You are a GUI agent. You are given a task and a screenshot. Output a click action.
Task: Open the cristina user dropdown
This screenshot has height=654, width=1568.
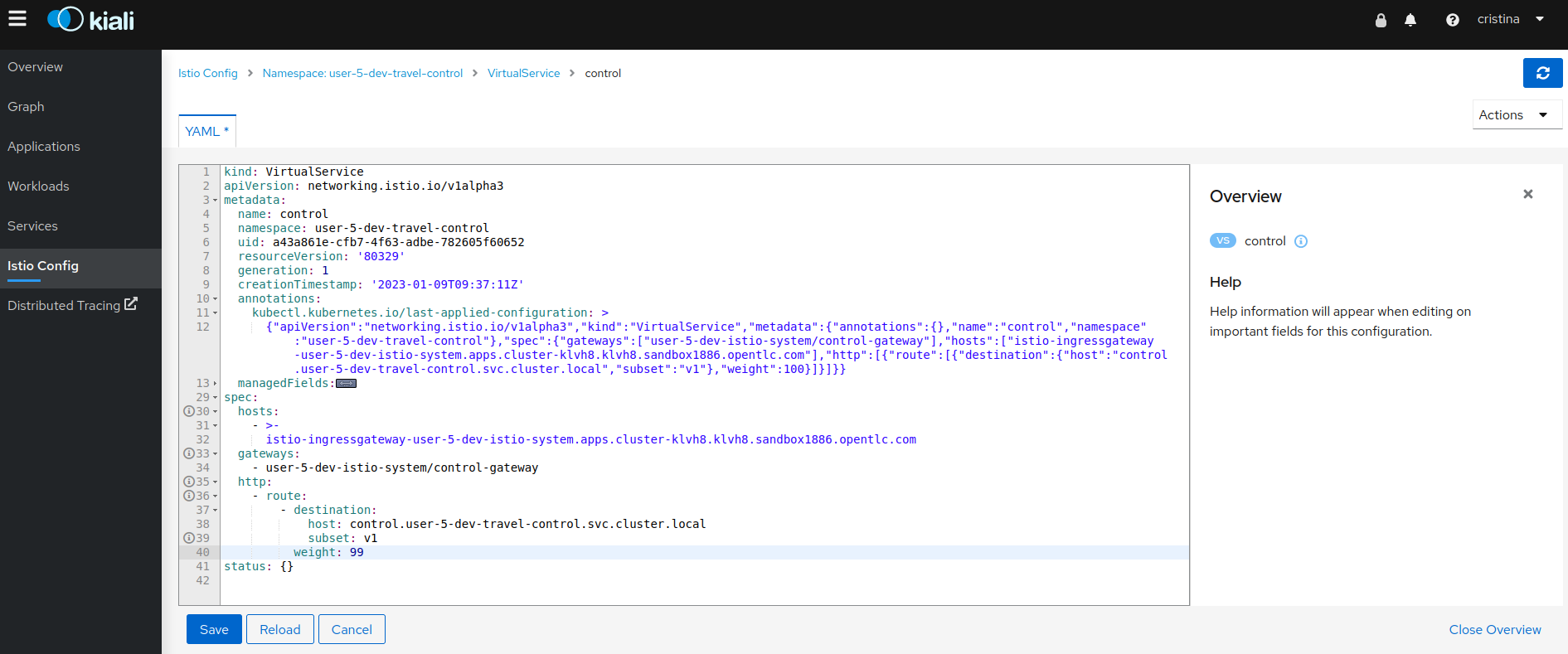(x=1510, y=19)
